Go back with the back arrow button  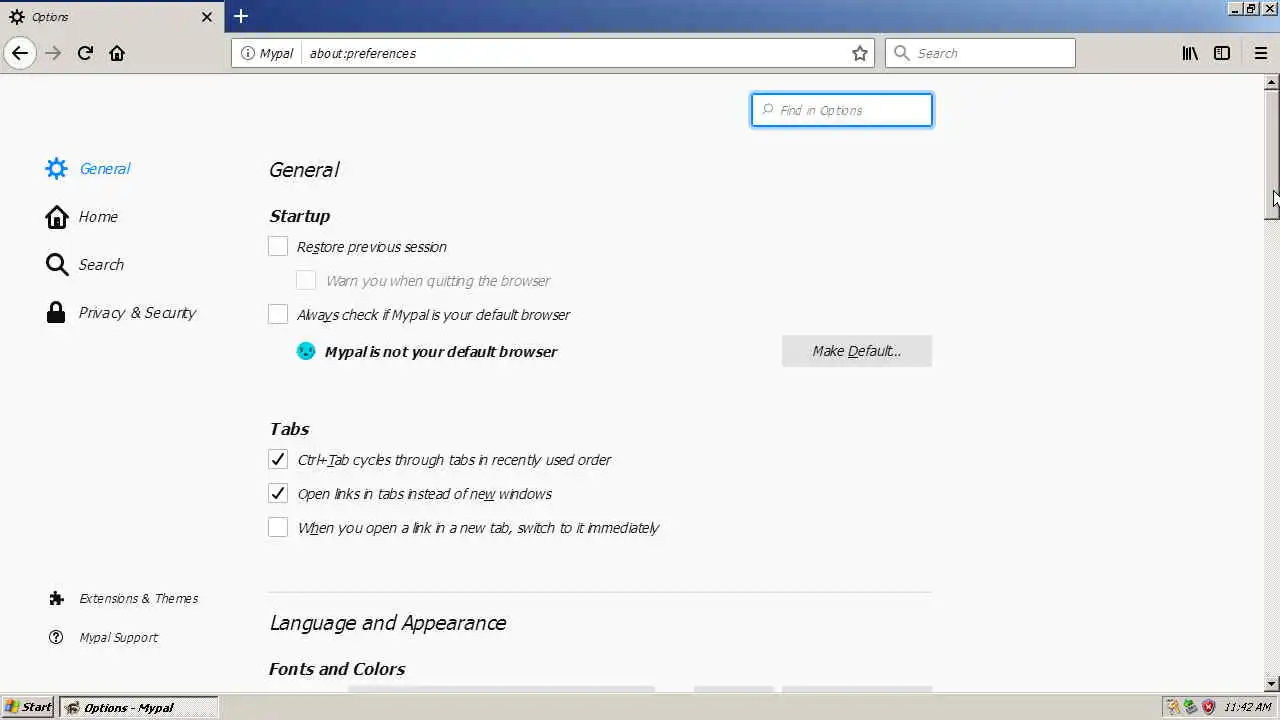[x=20, y=53]
